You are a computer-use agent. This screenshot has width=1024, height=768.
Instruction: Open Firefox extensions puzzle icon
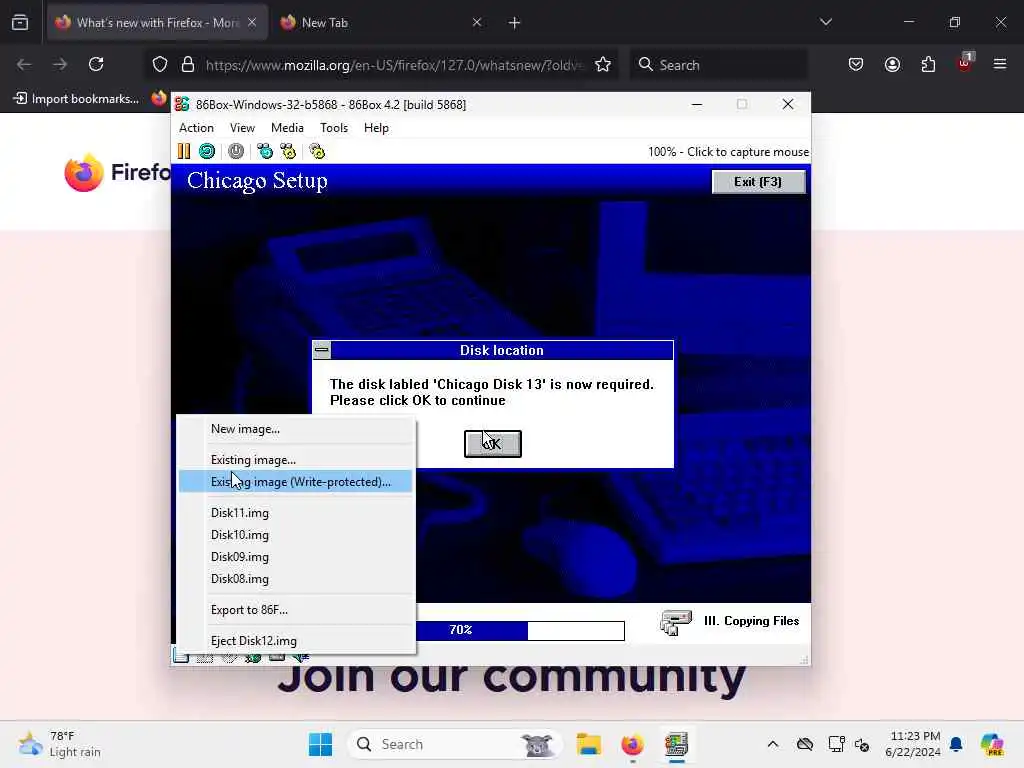point(928,64)
